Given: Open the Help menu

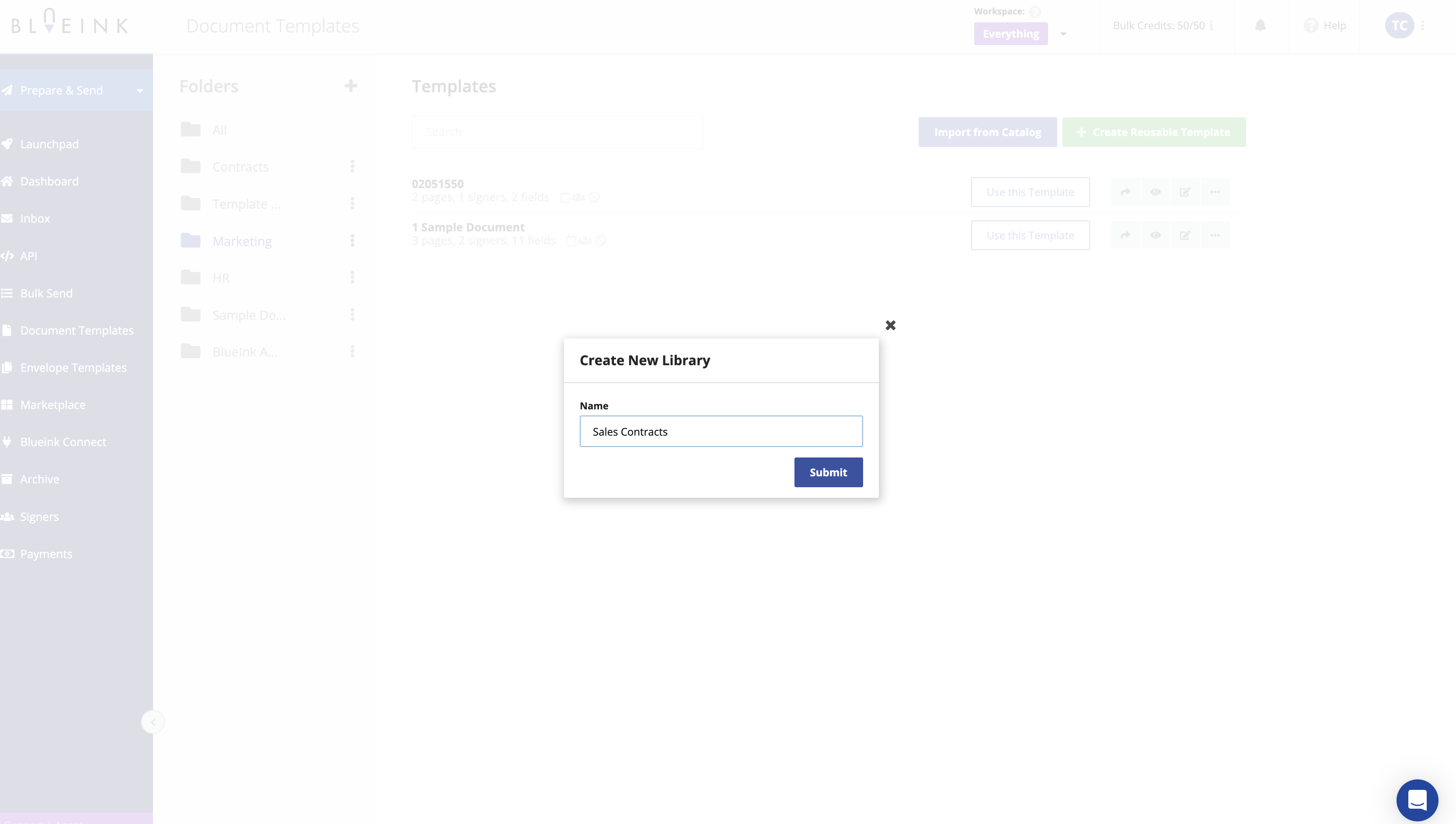Looking at the screenshot, I should (1325, 25).
